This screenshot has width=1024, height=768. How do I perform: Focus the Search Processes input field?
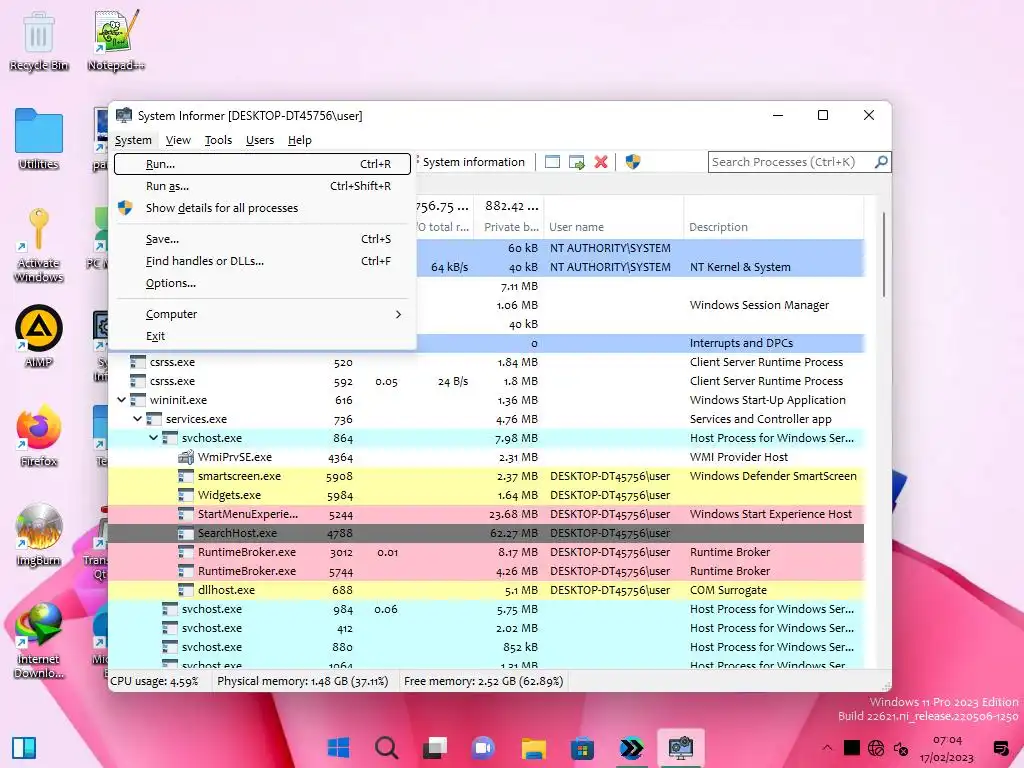coord(791,162)
